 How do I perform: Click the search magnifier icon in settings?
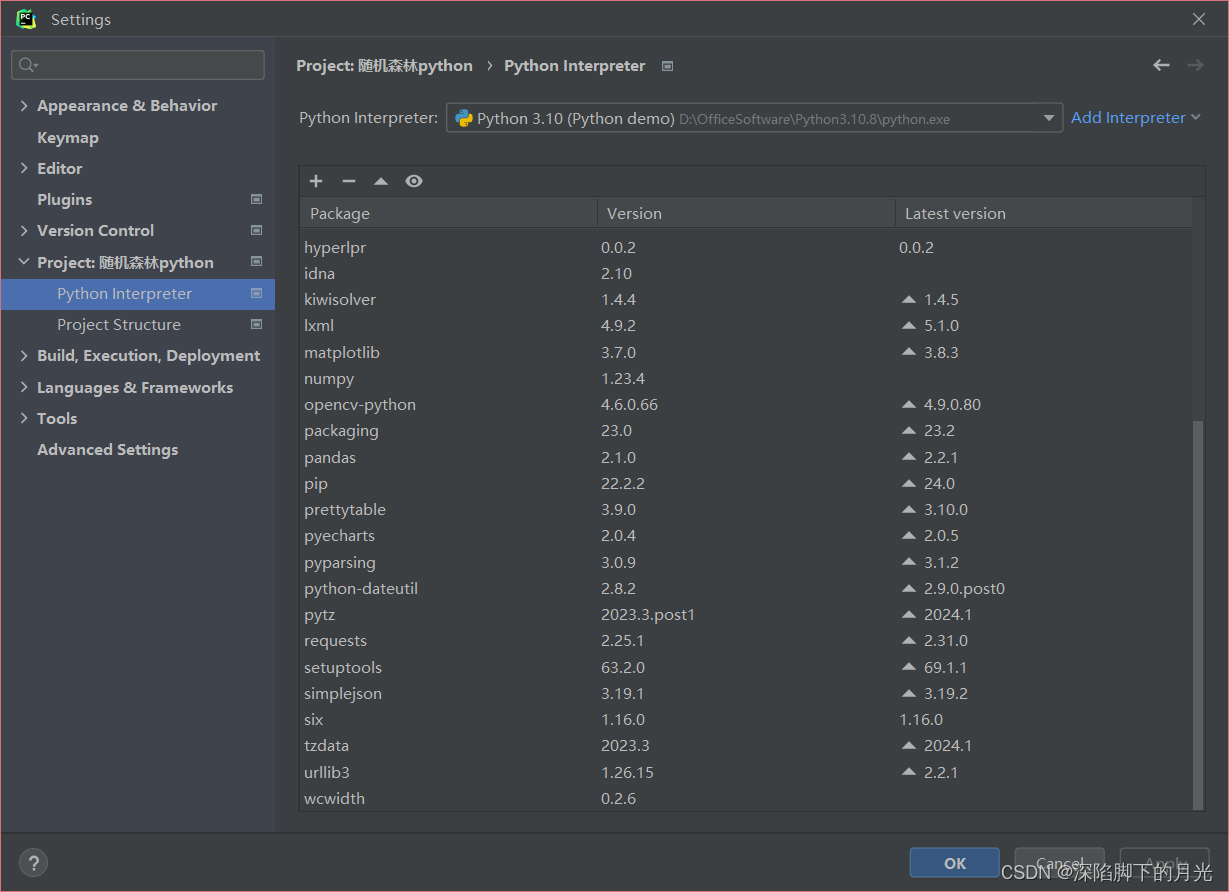(x=28, y=65)
